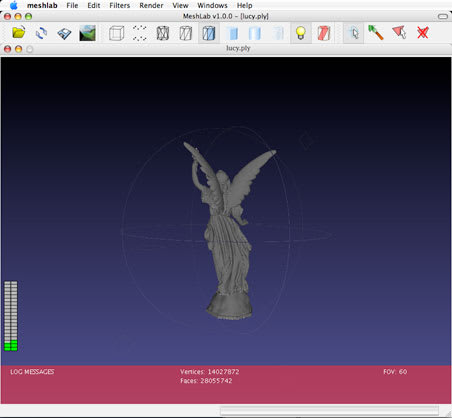Click the green performance meter bars
The image size is (452, 418).
tap(11, 316)
